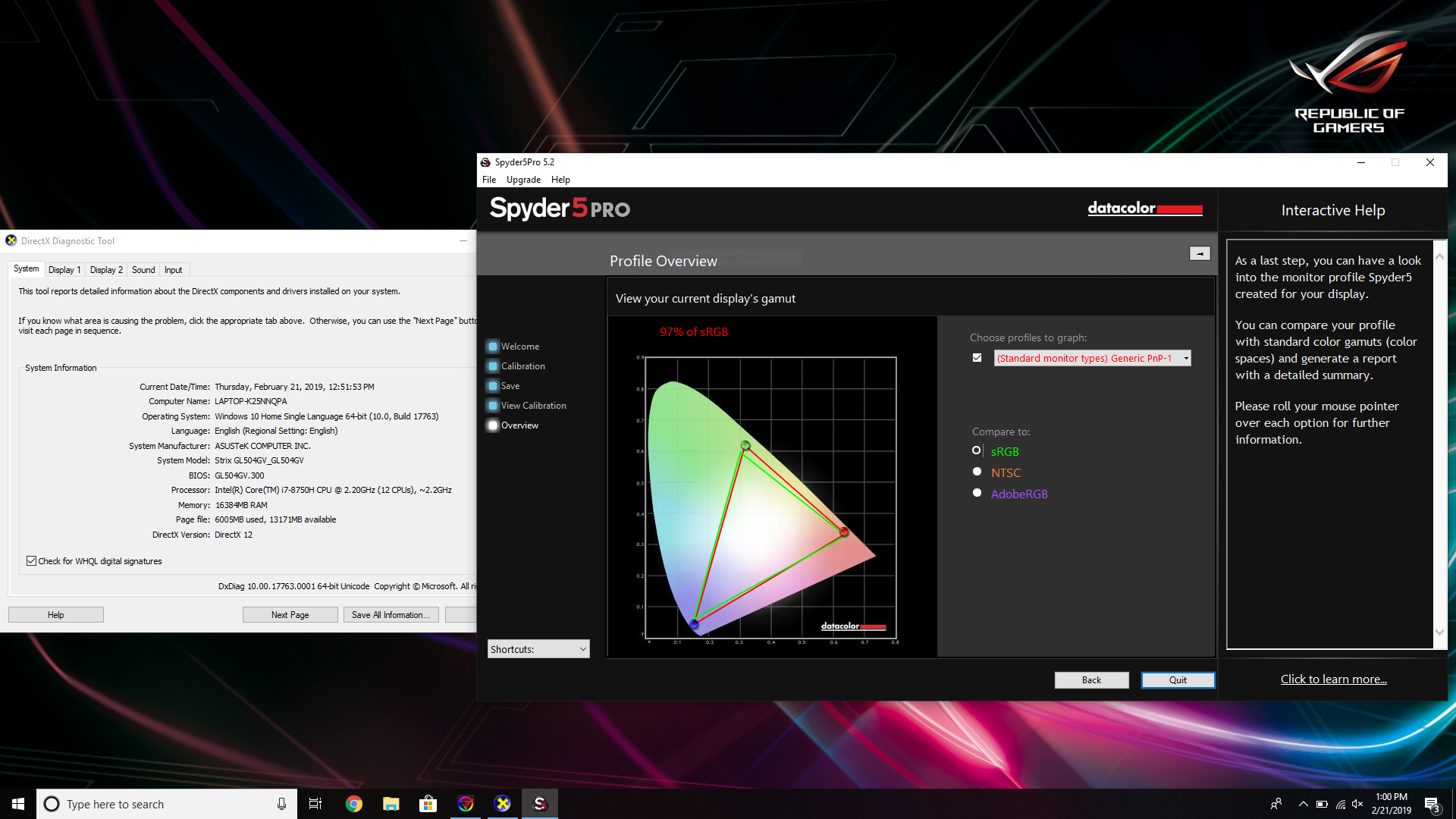Click the Interactive Help scroll down arrow
This screenshot has width=1456, height=819.
click(1439, 632)
